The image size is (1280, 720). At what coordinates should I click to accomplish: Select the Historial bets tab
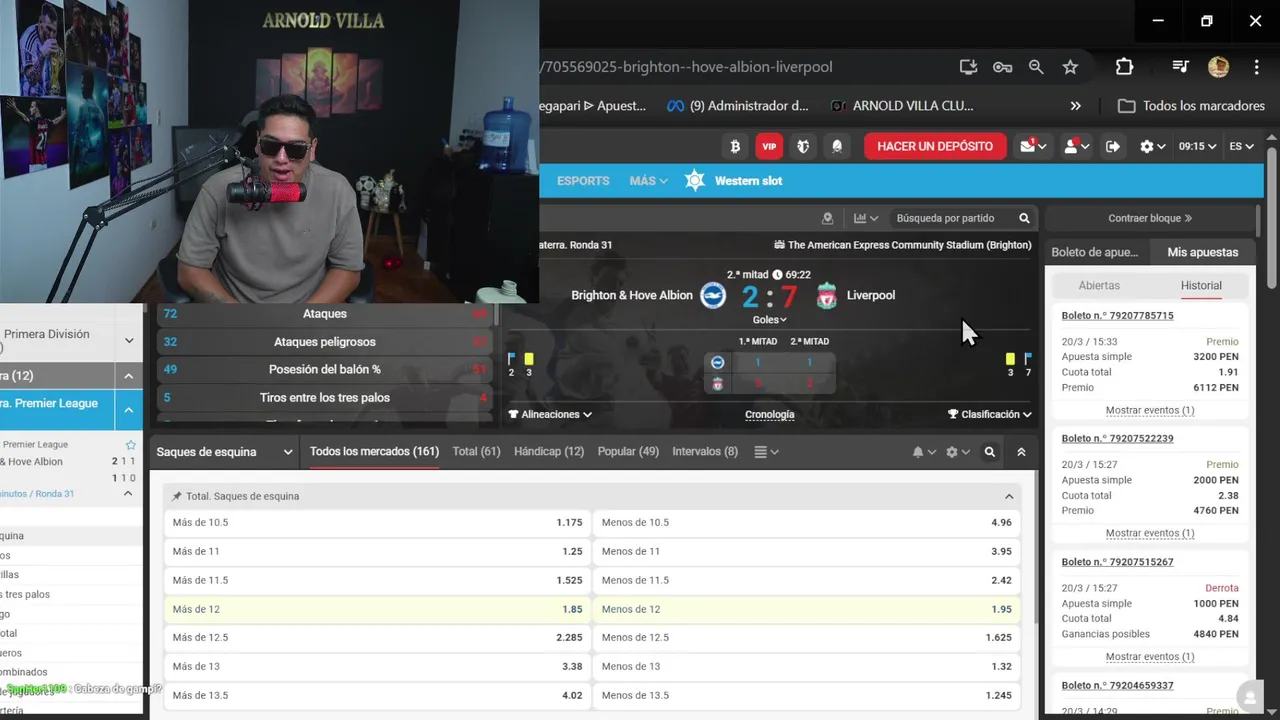coord(1201,286)
